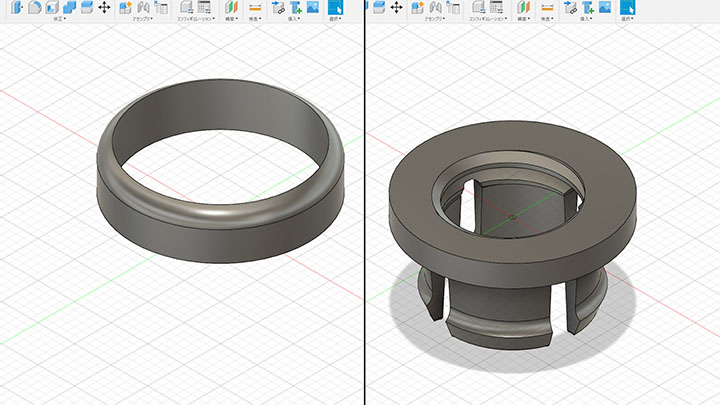This screenshot has width=720, height=405.
Task: Create New Component in right window
Action: tap(417, 7)
